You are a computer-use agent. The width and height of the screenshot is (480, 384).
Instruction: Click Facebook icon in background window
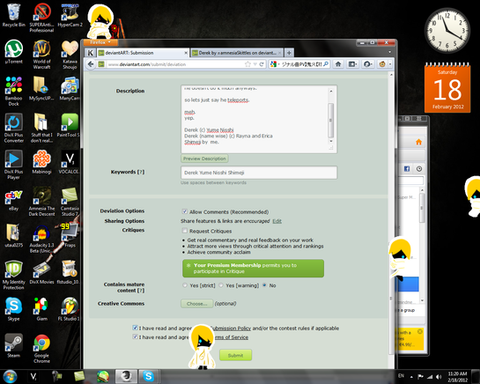[407, 169]
